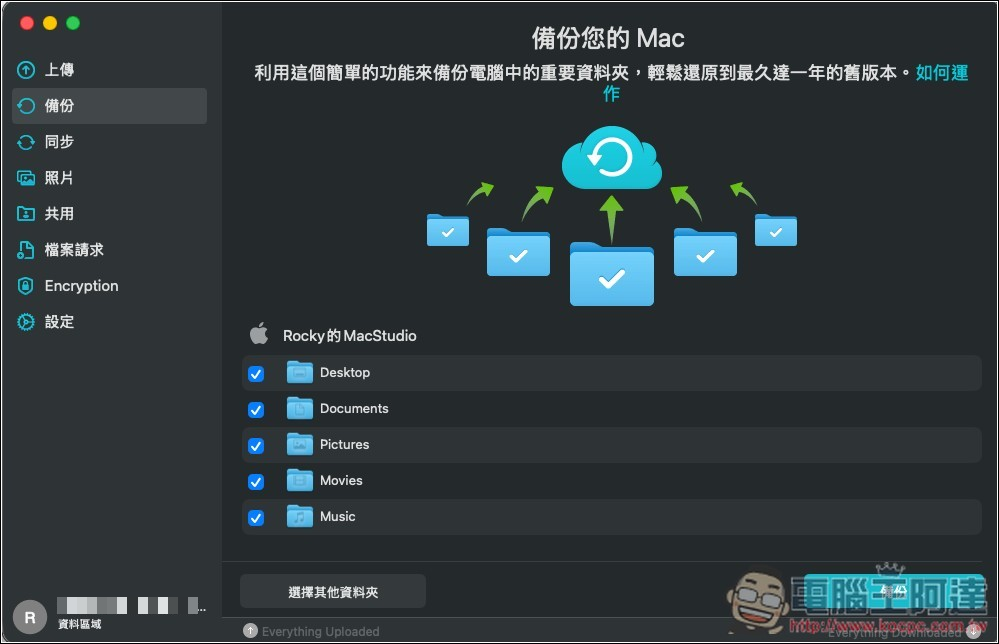Viewport: 999px width, 644px height.
Task: Click the shared folder icon in sidebar
Action: [x=26, y=214]
